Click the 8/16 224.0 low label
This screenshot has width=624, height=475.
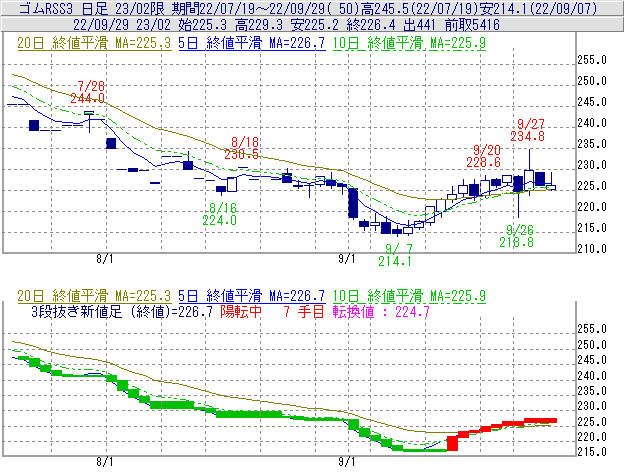220,214
